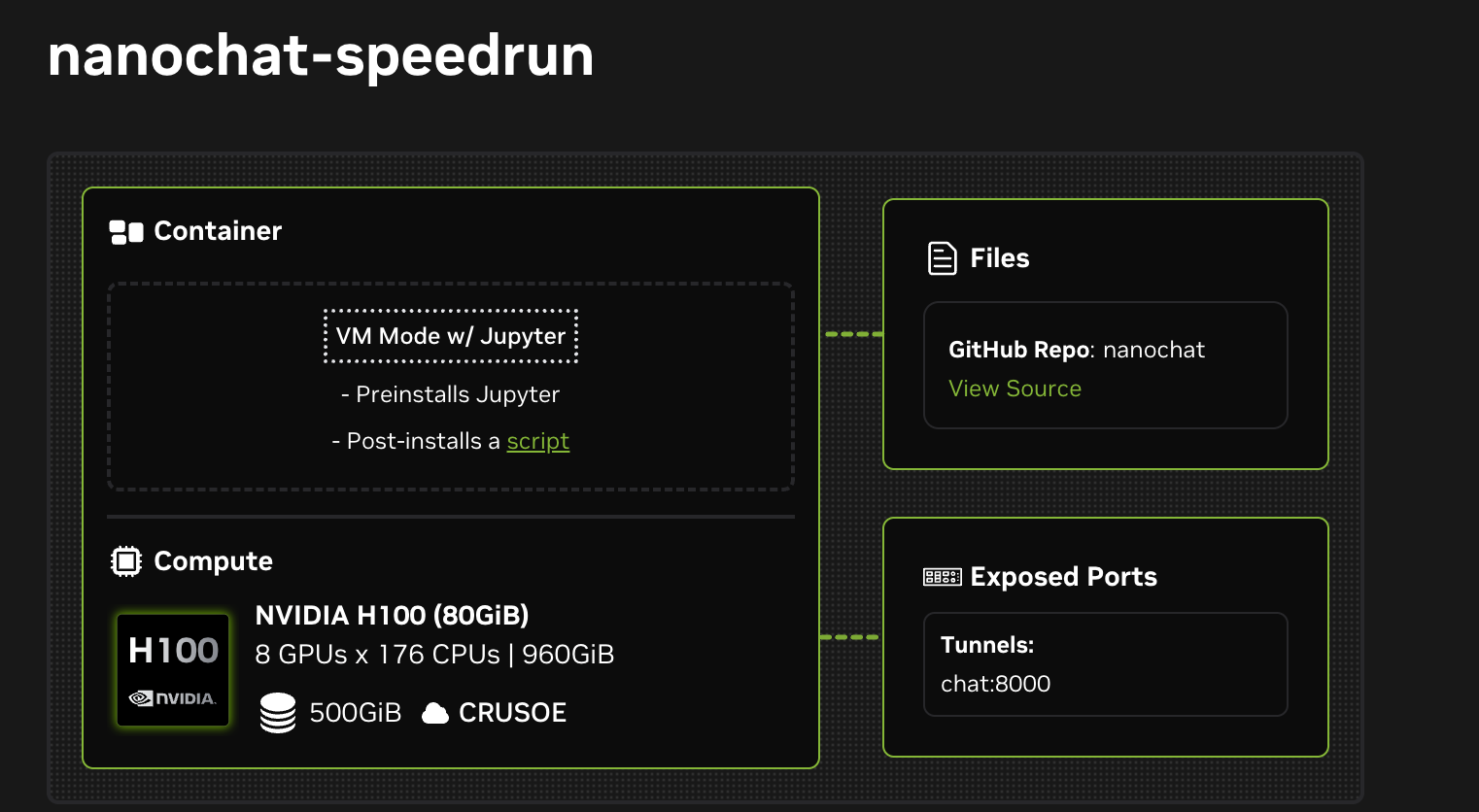
Task: Select the chat:8000 tunnel entry
Action: (995, 684)
